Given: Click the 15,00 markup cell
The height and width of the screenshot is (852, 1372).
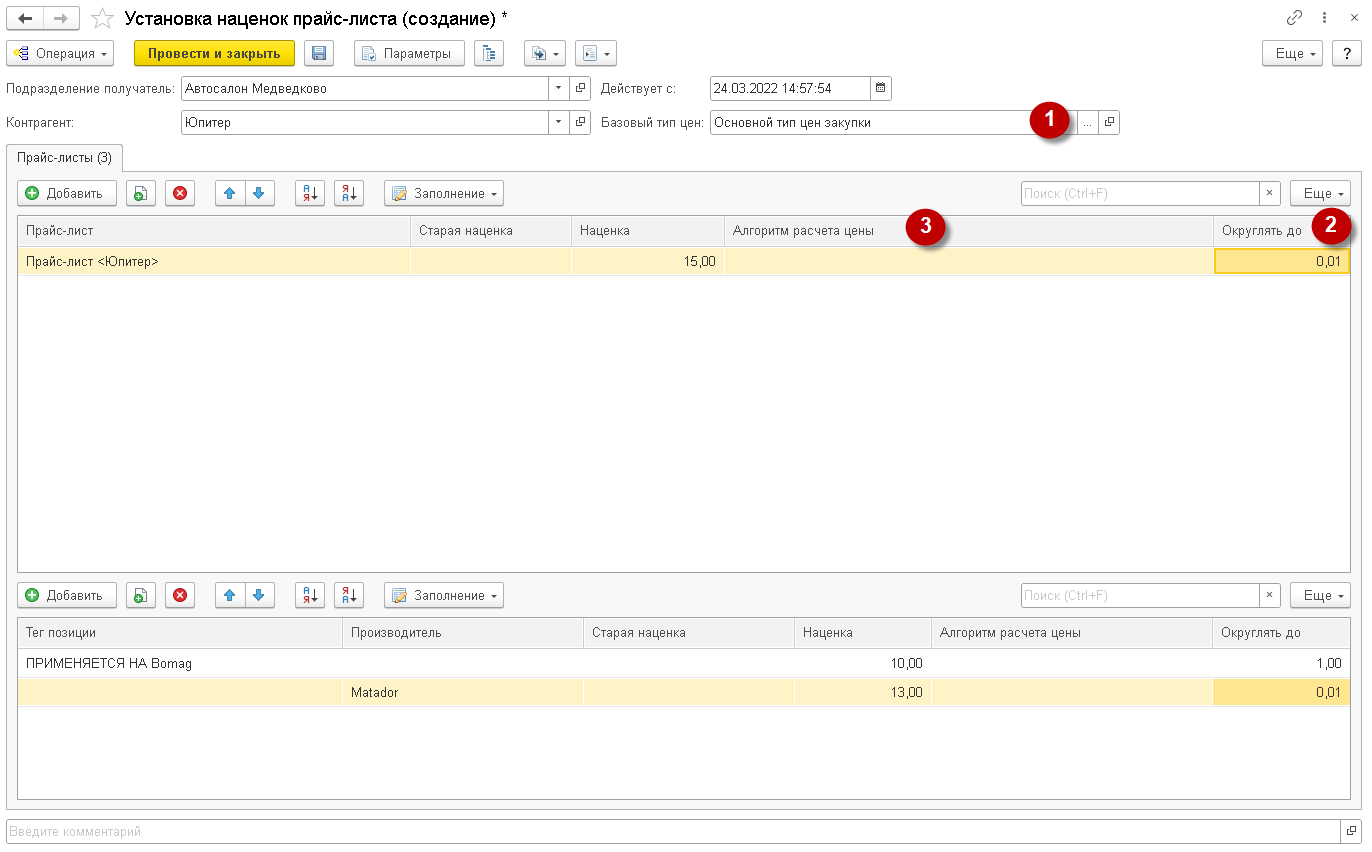Looking at the screenshot, I should pyautogui.click(x=648, y=261).
